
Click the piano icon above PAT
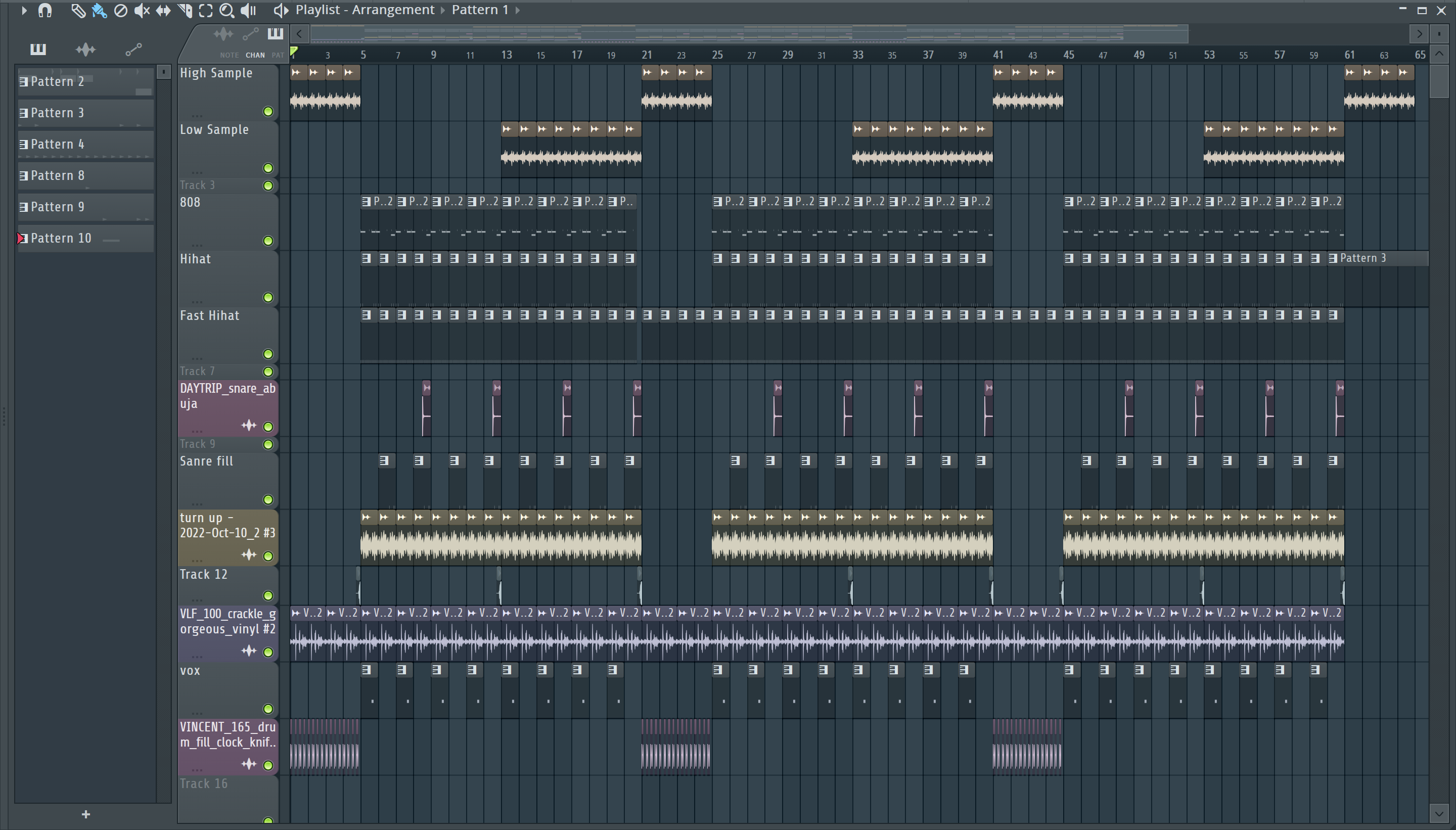coord(276,34)
